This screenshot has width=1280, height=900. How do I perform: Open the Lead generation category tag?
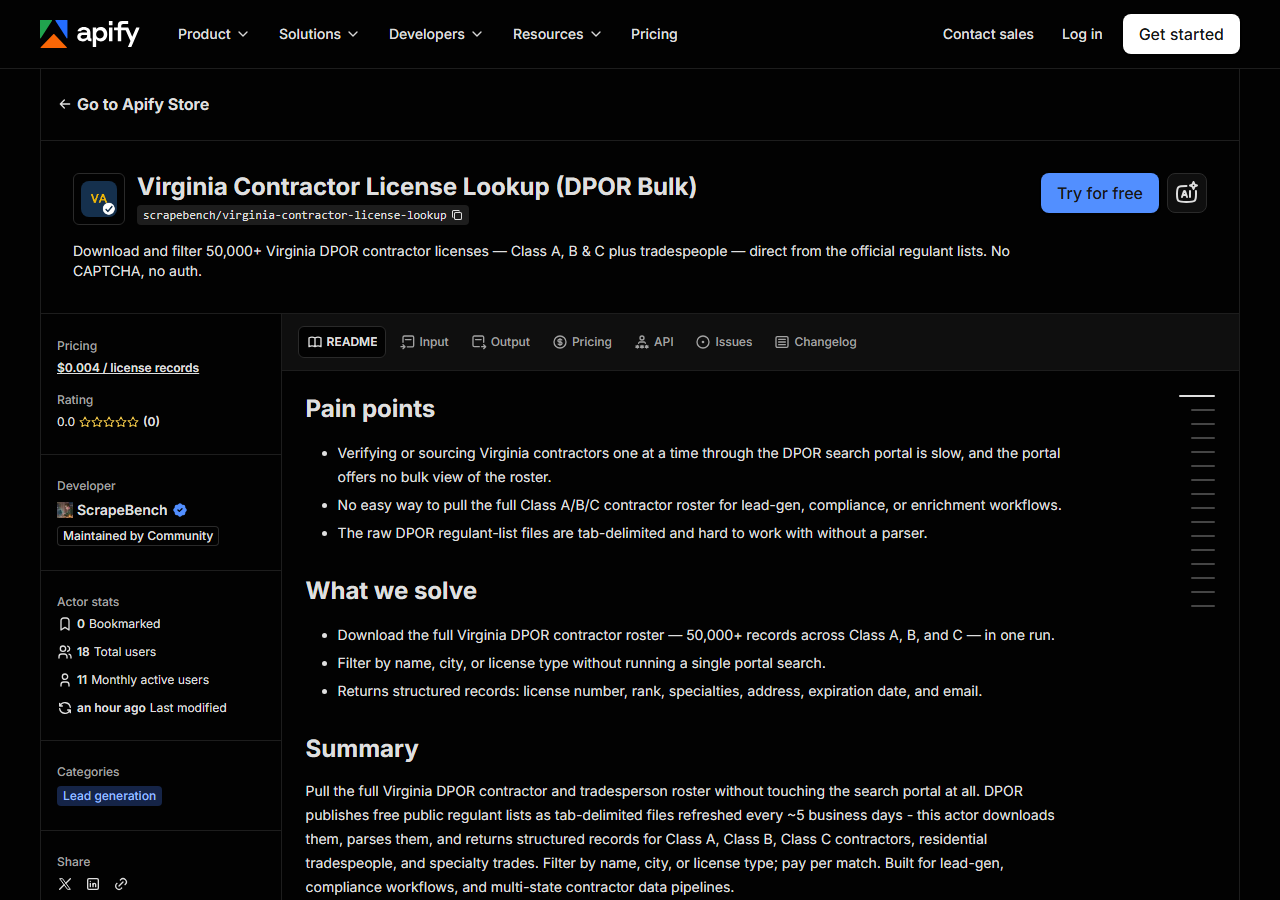110,796
